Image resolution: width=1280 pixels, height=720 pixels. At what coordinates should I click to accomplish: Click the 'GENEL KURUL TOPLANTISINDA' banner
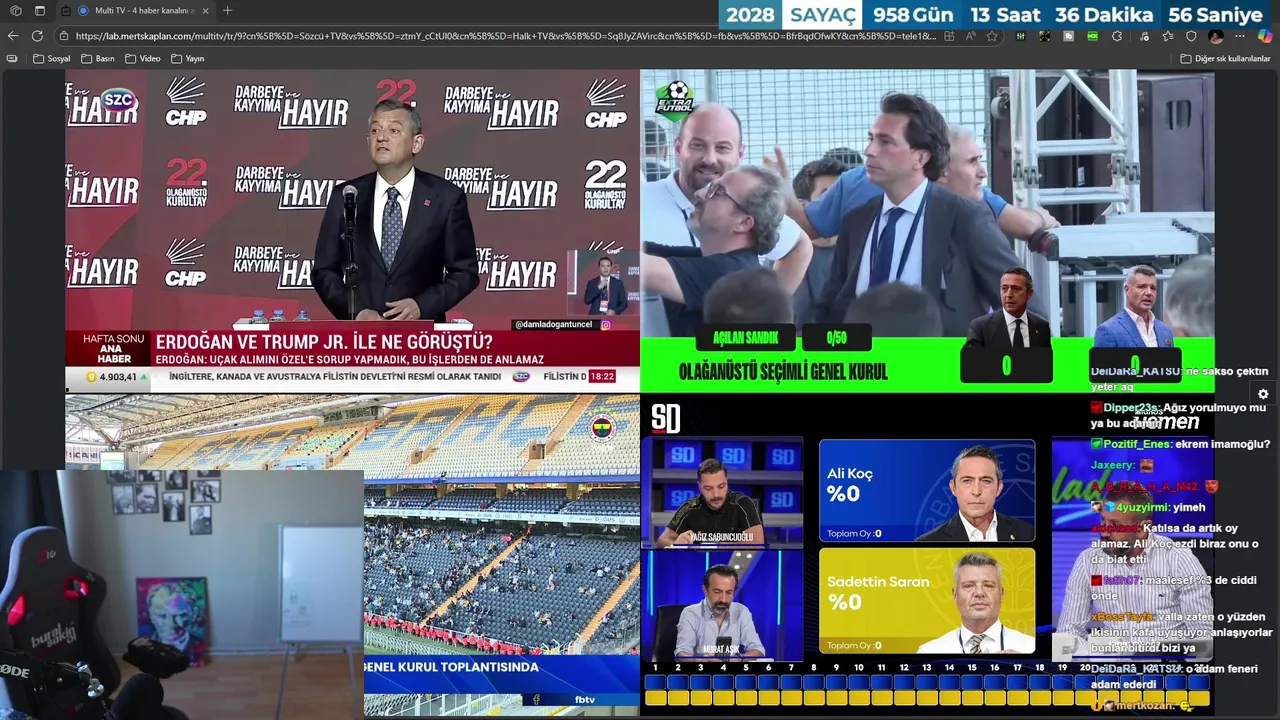(451, 667)
